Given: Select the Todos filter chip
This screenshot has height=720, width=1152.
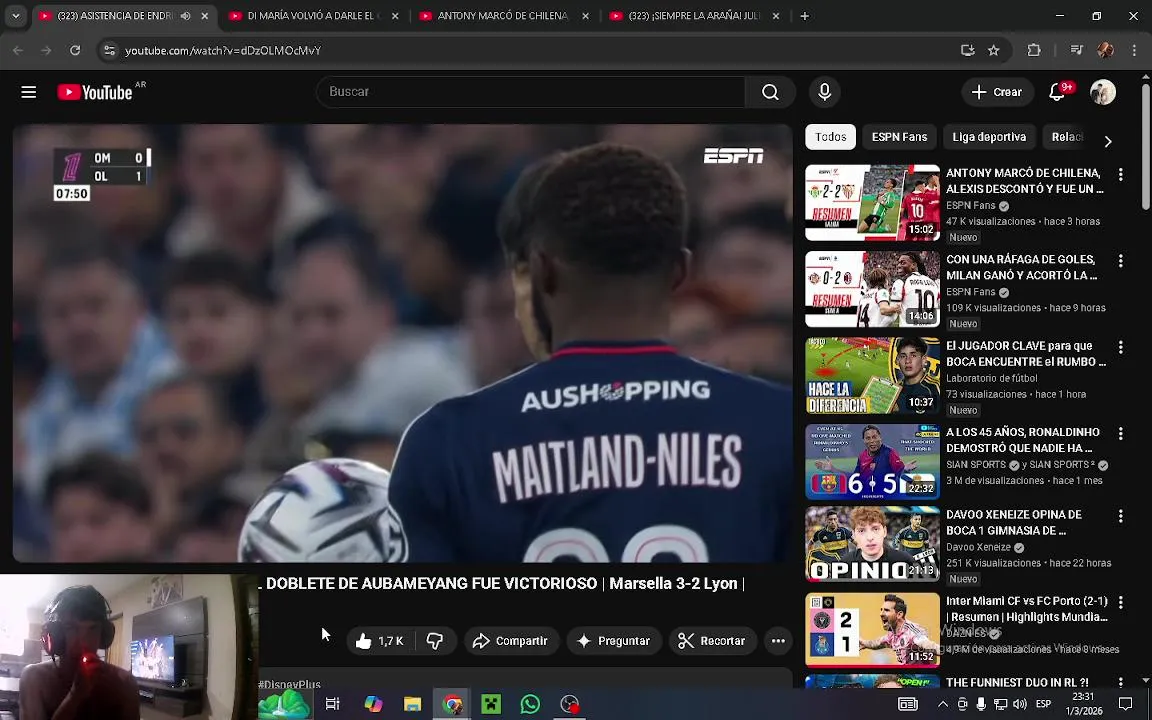Looking at the screenshot, I should 830,137.
